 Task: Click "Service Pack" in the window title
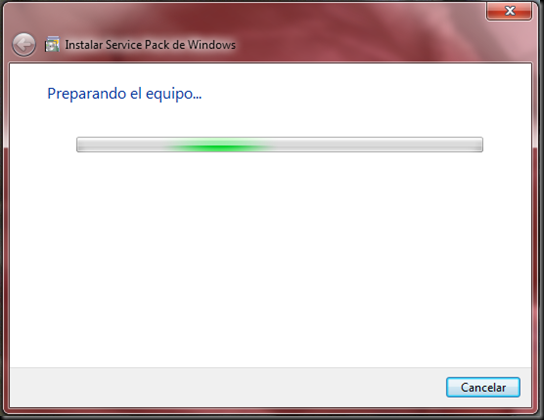140,45
